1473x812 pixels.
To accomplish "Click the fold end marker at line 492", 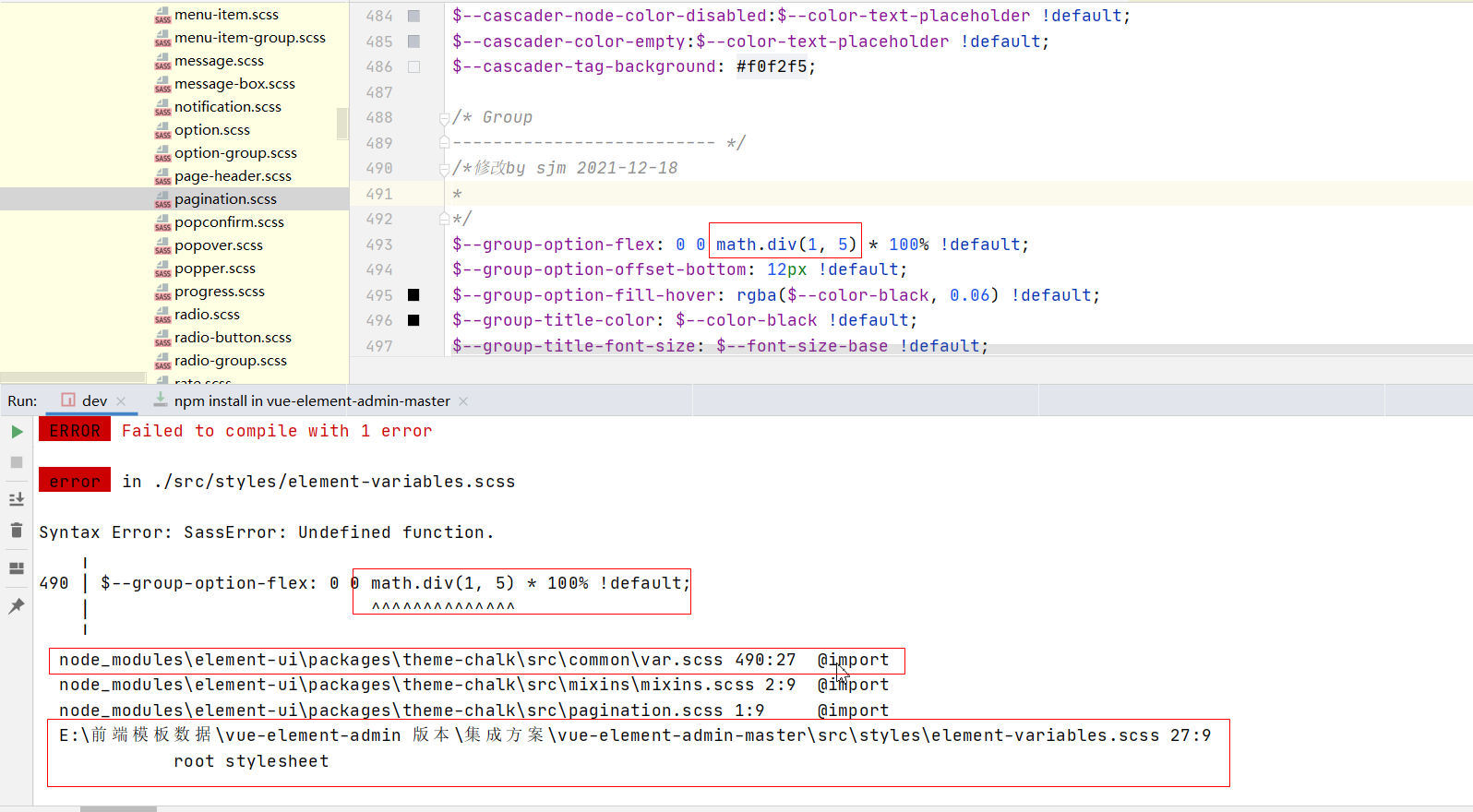I will tap(444, 219).
